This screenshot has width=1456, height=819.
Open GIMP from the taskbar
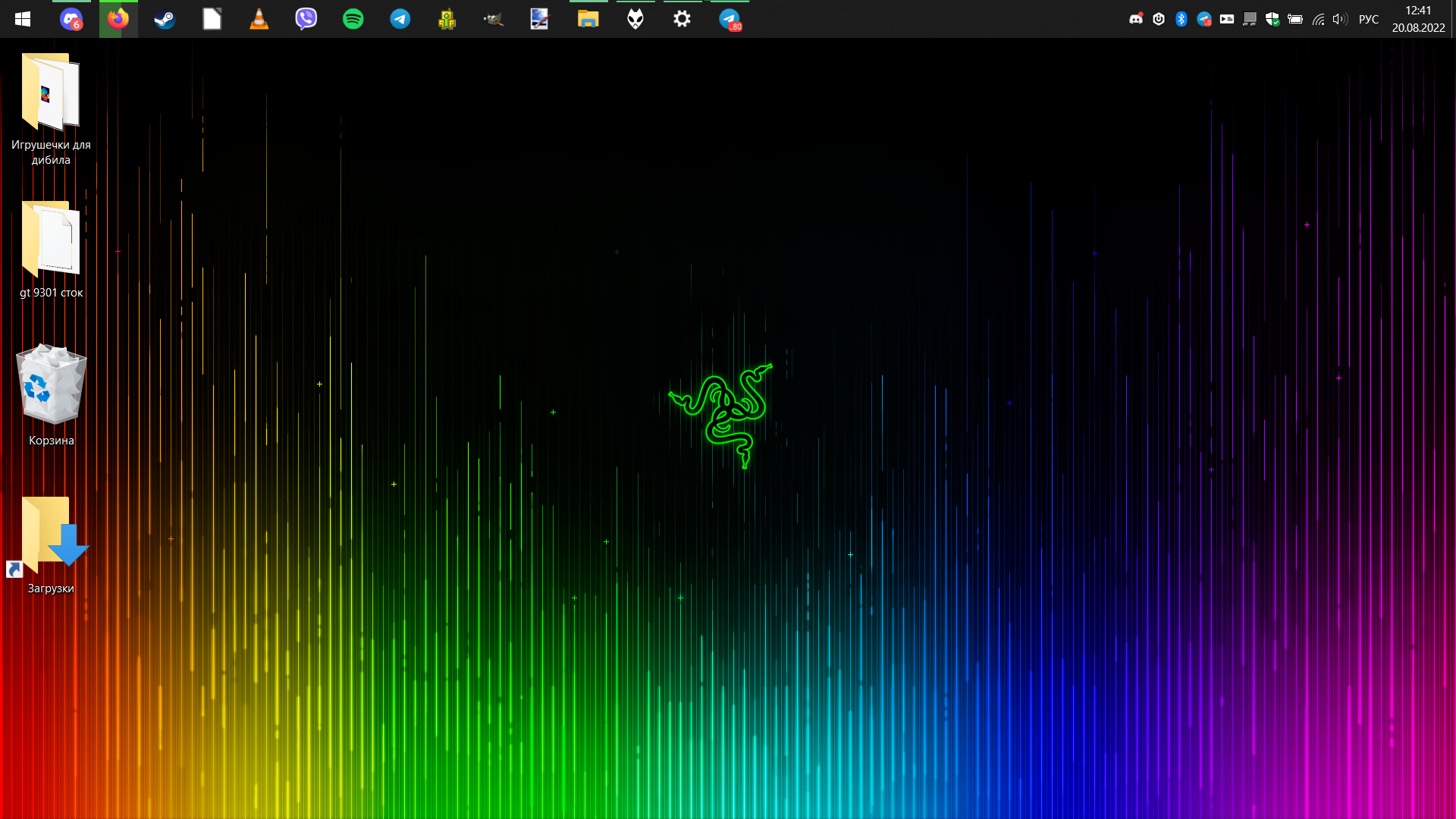(x=494, y=19)
